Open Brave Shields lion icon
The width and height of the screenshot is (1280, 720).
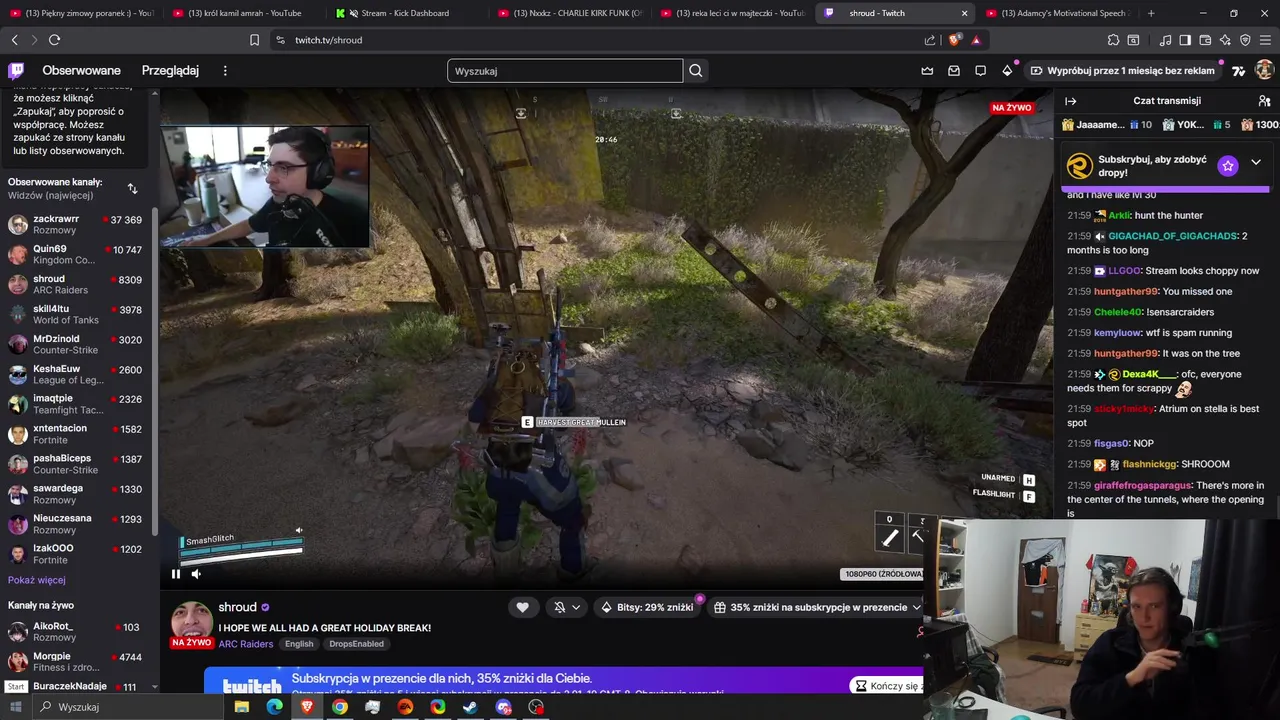click(954, 40)
